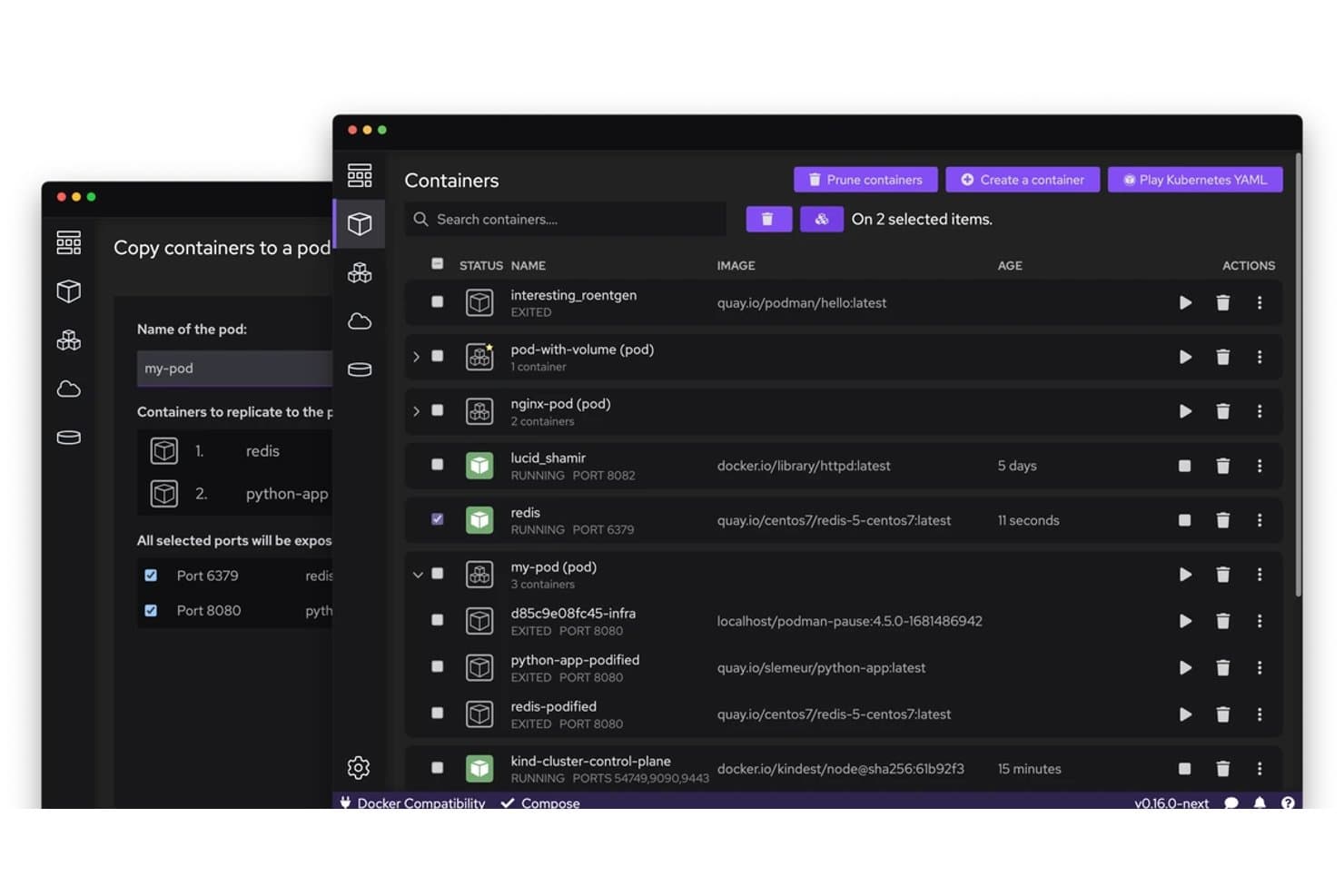
Task: Click purple create-pod icon for selected items
Action: [x=822, y=219]
